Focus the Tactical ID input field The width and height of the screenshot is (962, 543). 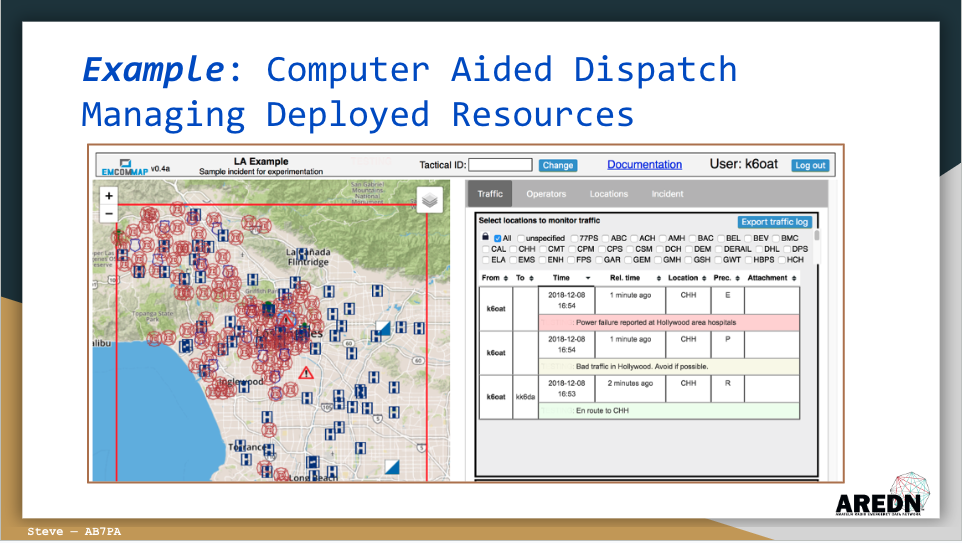click(500, 164)
